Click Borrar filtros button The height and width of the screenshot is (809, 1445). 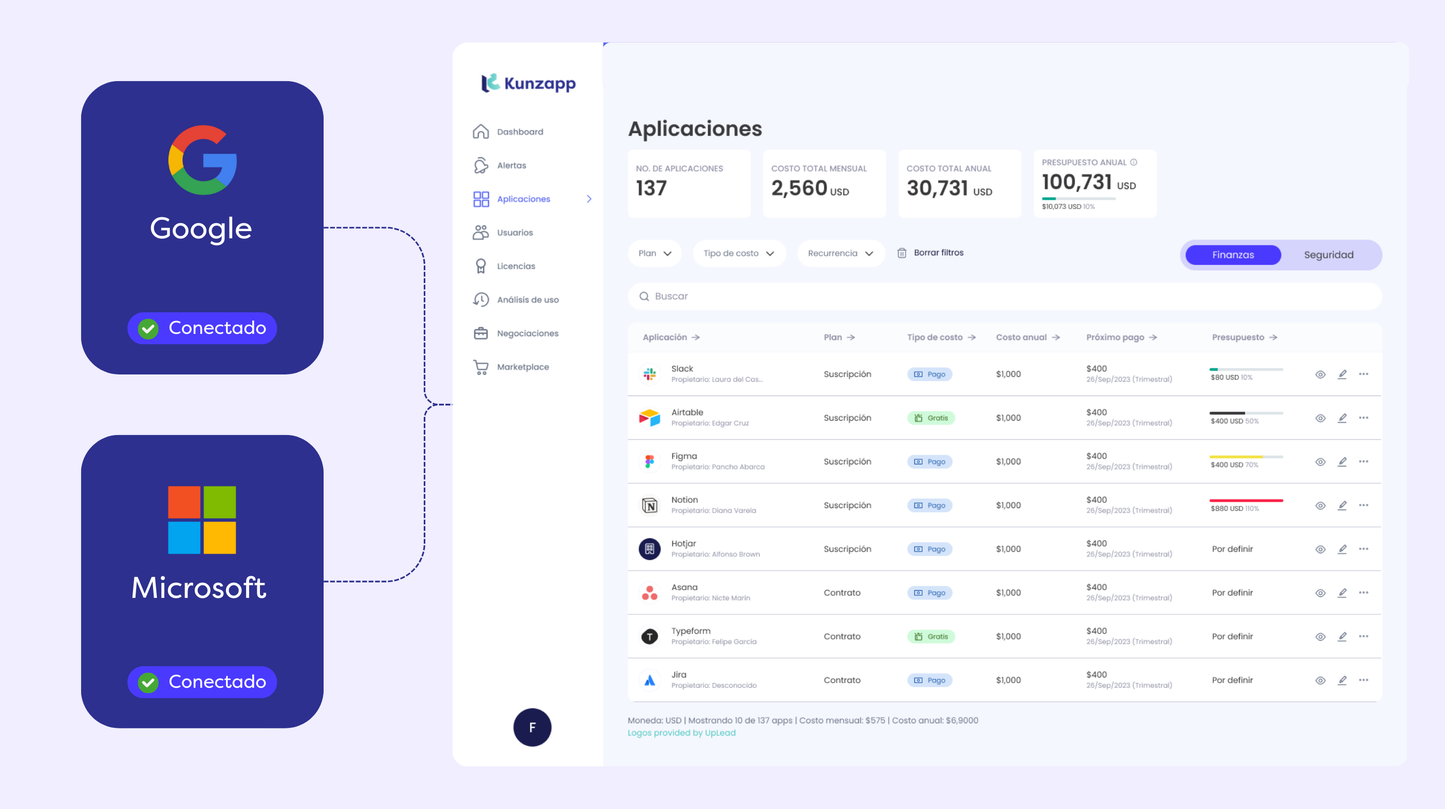point(931,253)
